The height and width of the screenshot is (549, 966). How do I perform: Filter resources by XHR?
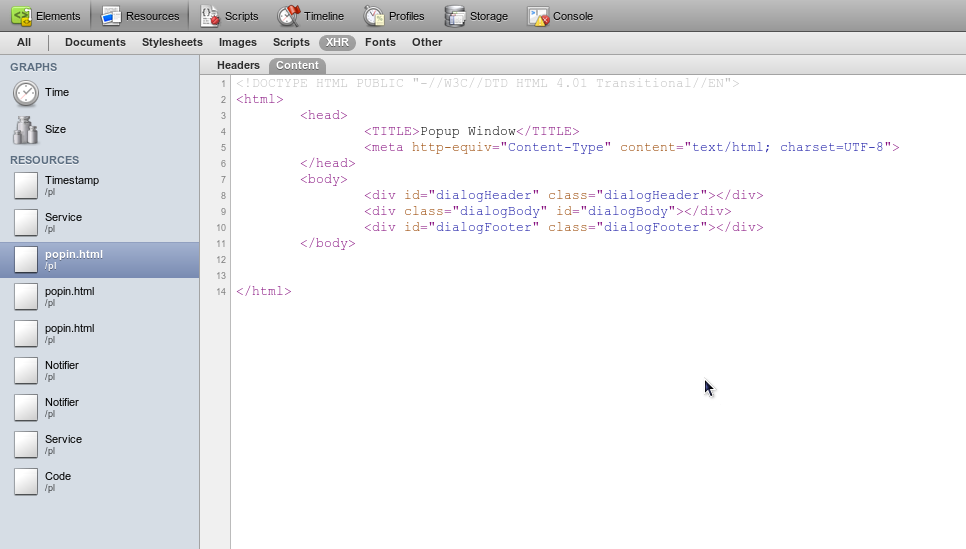tap(337, 43)
